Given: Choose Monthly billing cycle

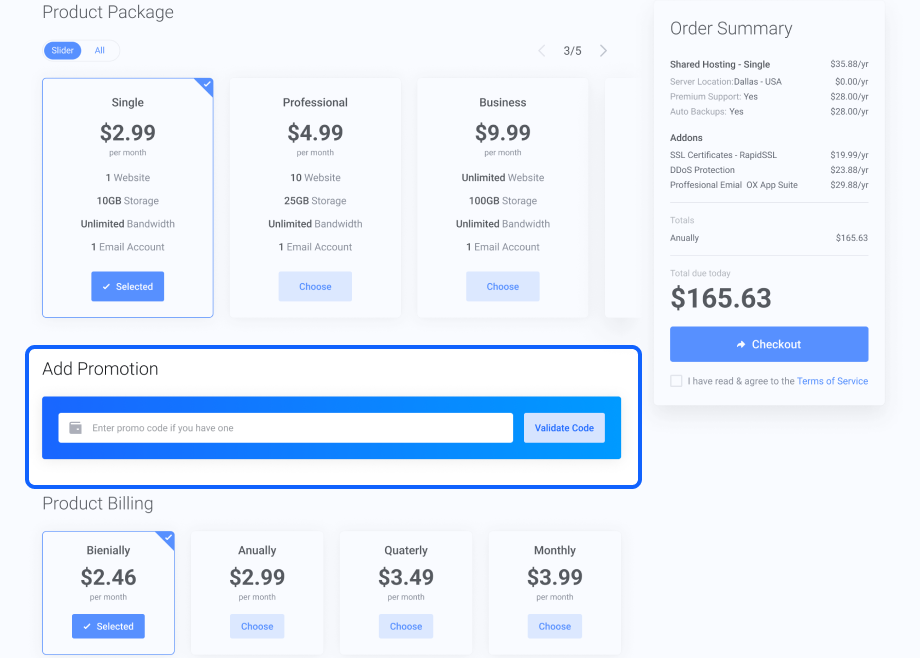Looking at the screenshot, I should pos(555,626).
